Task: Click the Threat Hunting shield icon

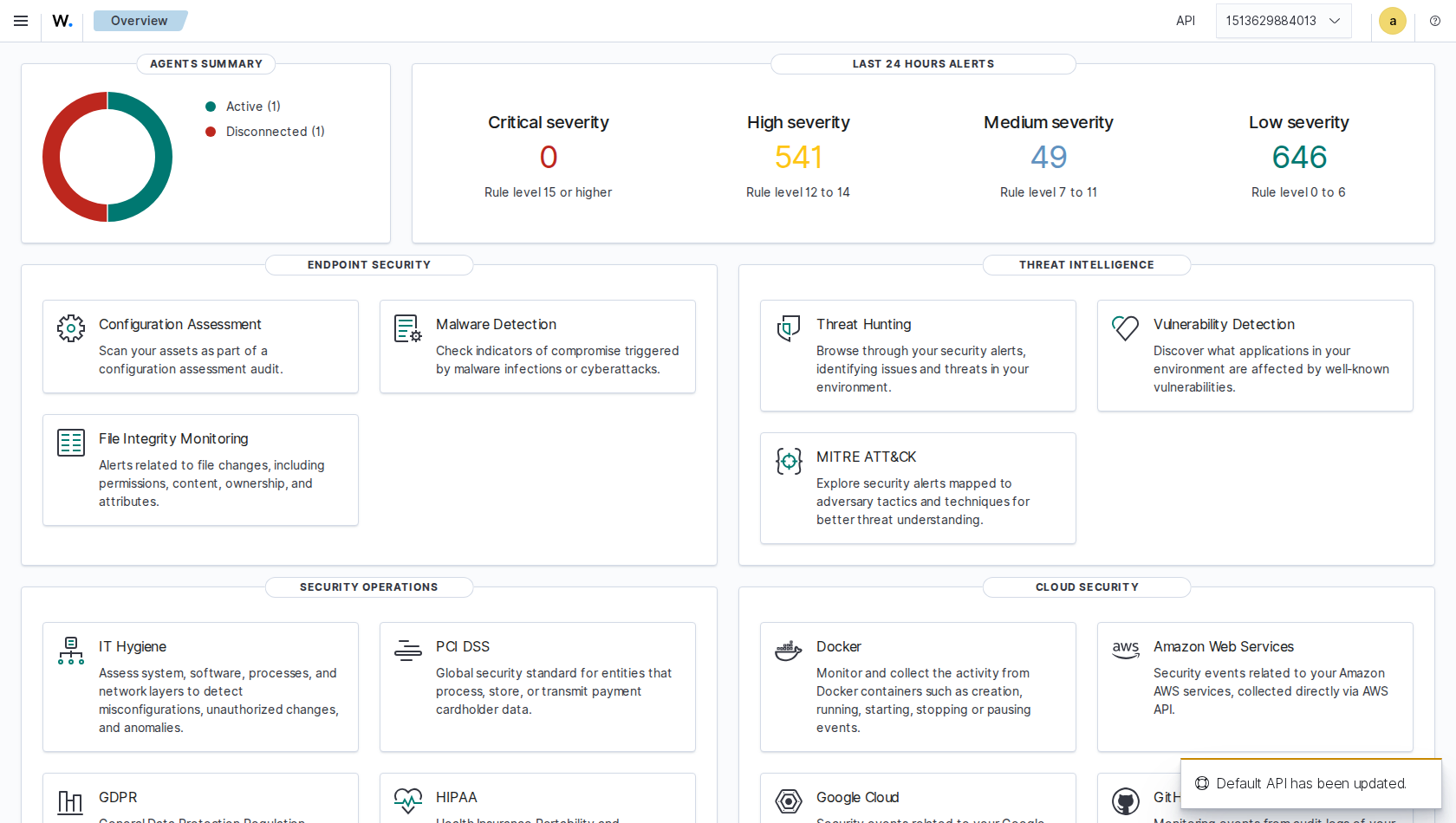Action: coord(789,328)
